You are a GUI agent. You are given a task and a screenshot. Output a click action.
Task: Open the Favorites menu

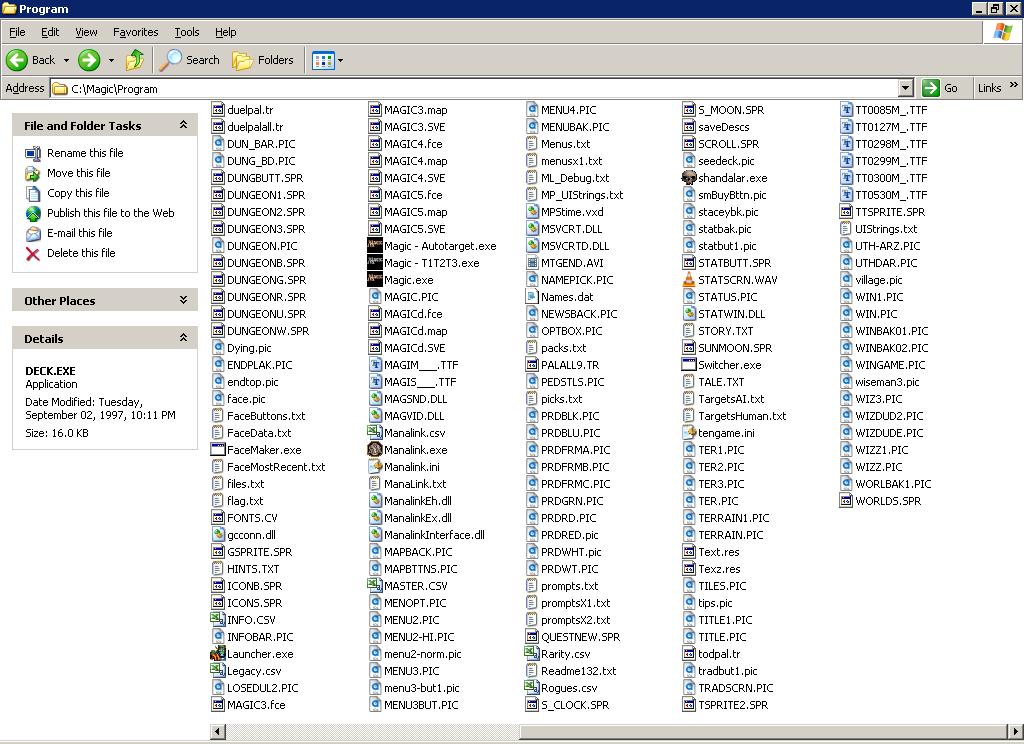click(x=135, y=32)
